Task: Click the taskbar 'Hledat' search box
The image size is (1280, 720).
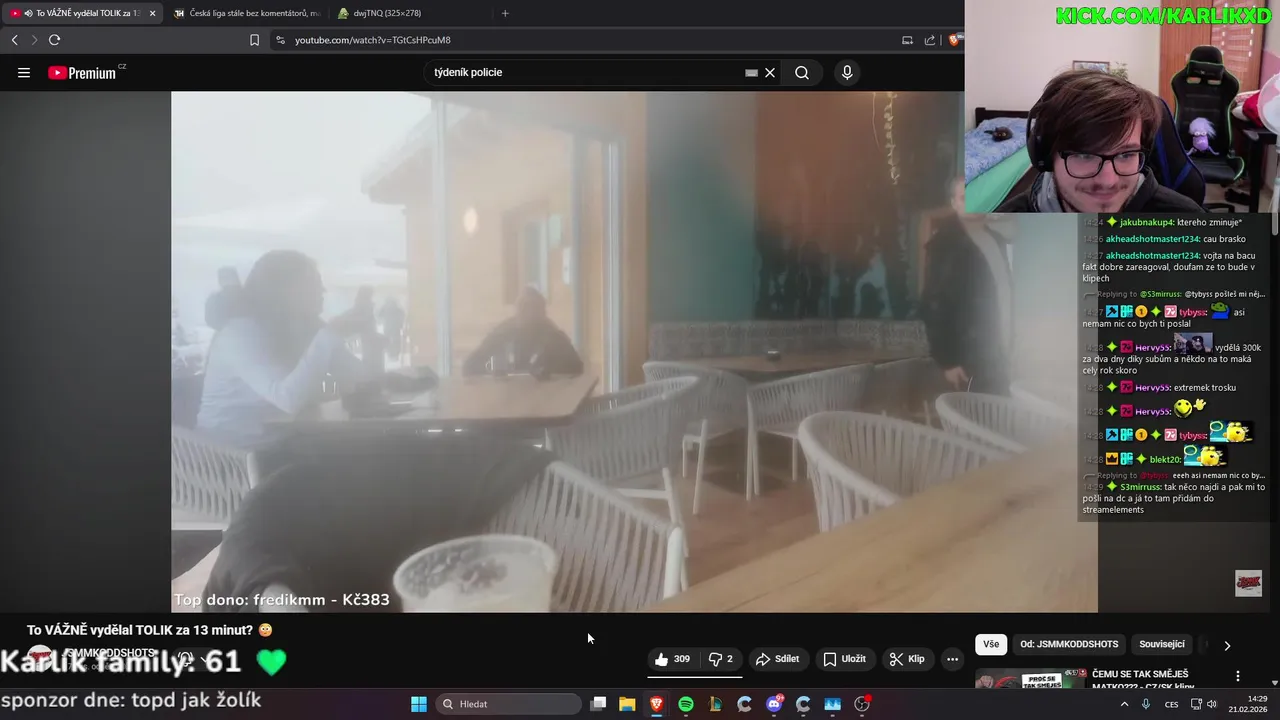Action: (510, 704)
